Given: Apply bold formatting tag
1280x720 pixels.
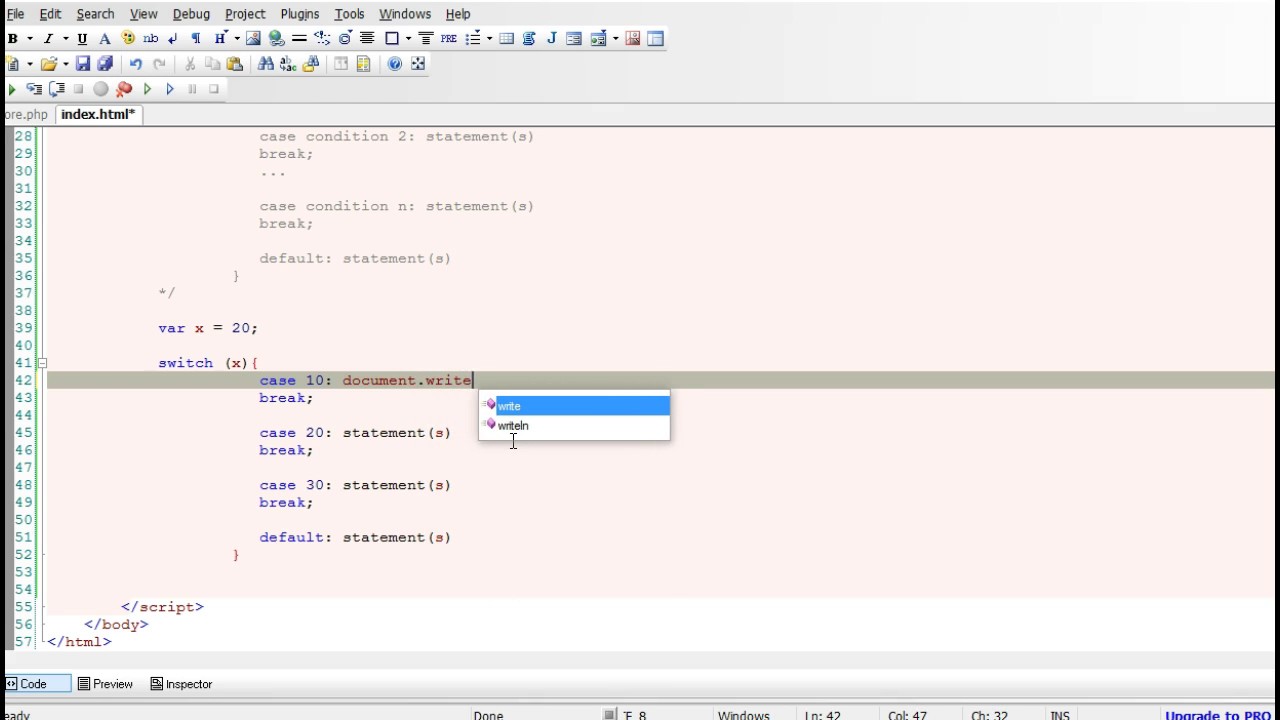Looking at the screenshot, I should click(13, 39).
